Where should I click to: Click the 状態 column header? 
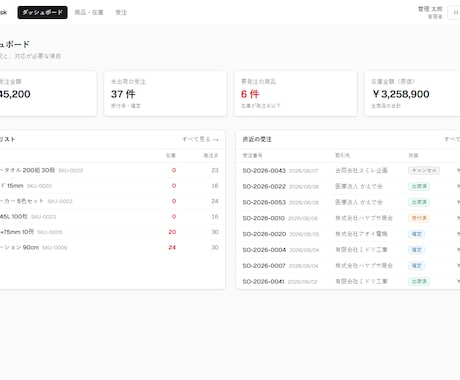click(x=413, y=155)
